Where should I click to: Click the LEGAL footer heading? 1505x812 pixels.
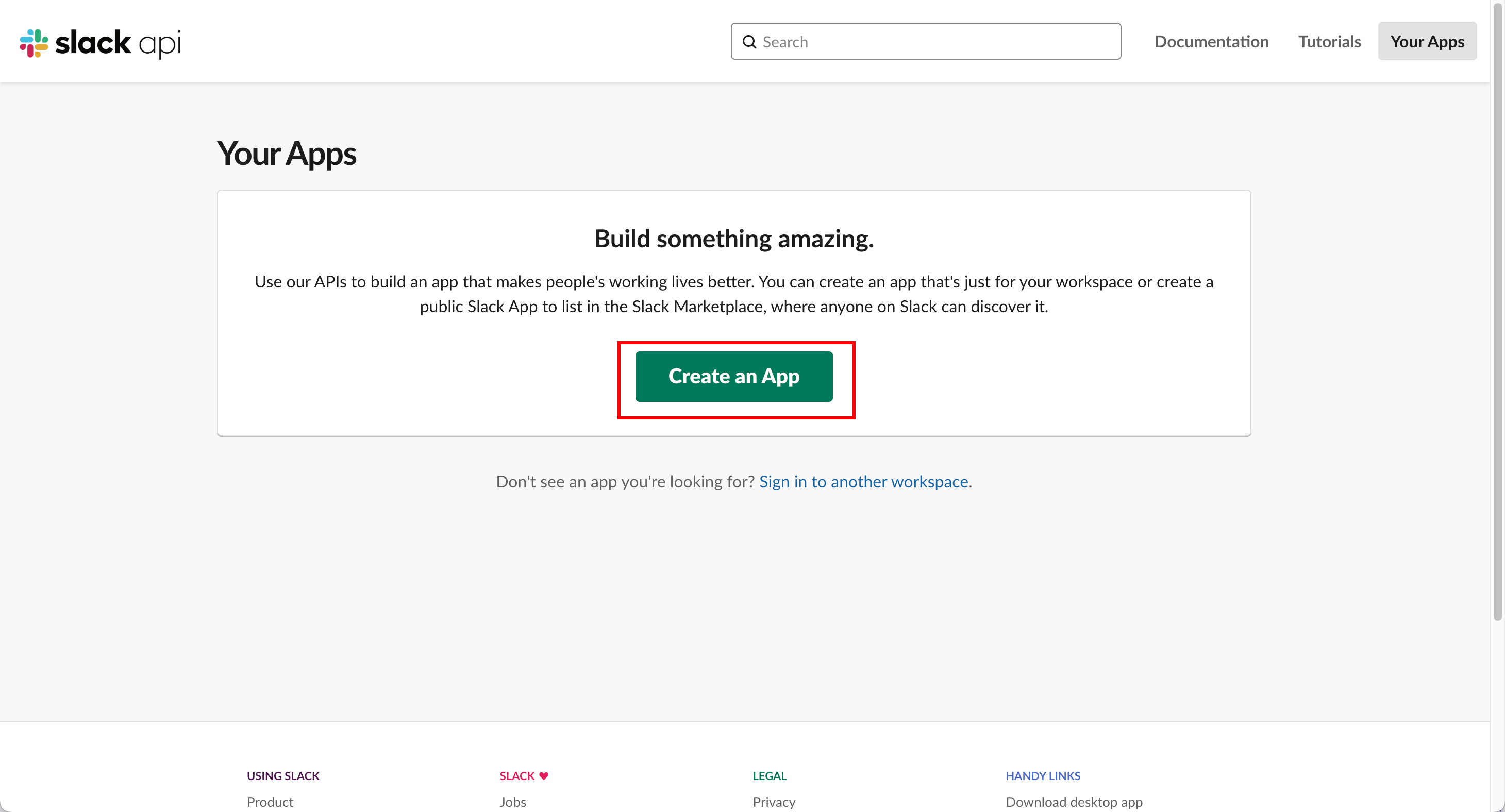coord(770,775)
